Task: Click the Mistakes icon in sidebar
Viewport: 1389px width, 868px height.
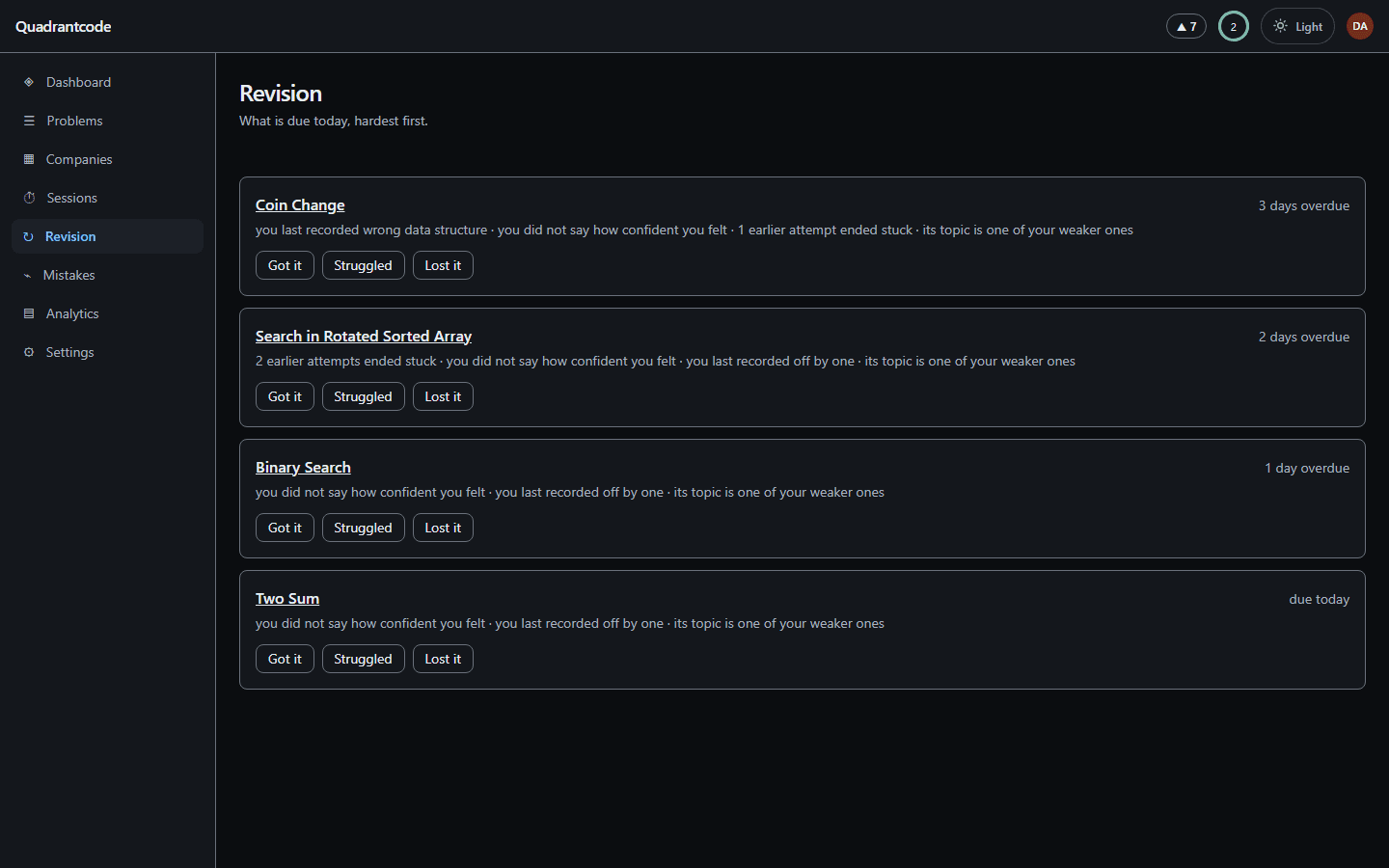Action: click(28, 275)
